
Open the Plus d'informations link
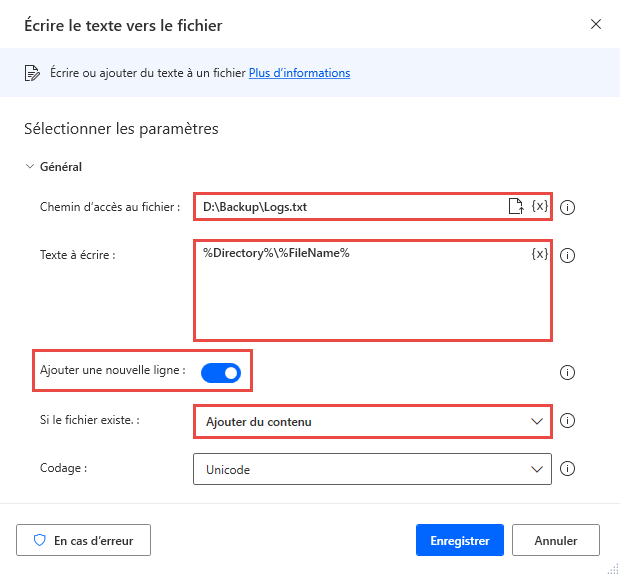299,73
